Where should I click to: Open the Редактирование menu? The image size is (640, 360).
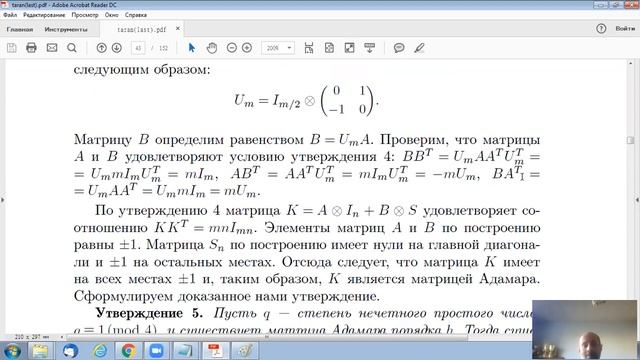[44, 15]
